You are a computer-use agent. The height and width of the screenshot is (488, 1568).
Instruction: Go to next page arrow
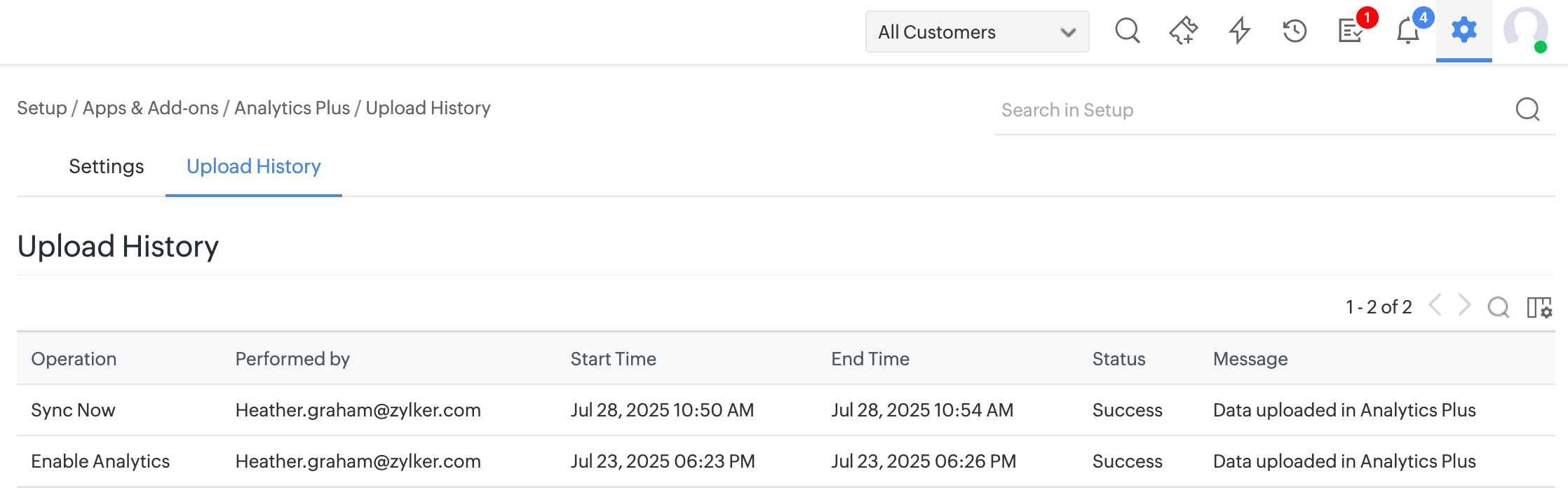(x=1464, y=306)
